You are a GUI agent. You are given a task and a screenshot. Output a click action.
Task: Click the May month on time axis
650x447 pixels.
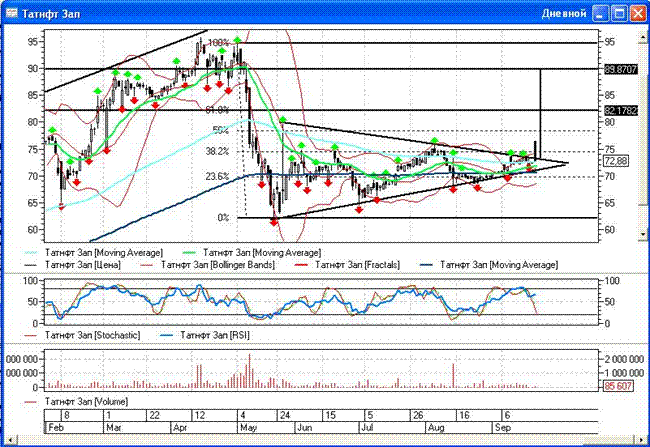click(248, 428)
